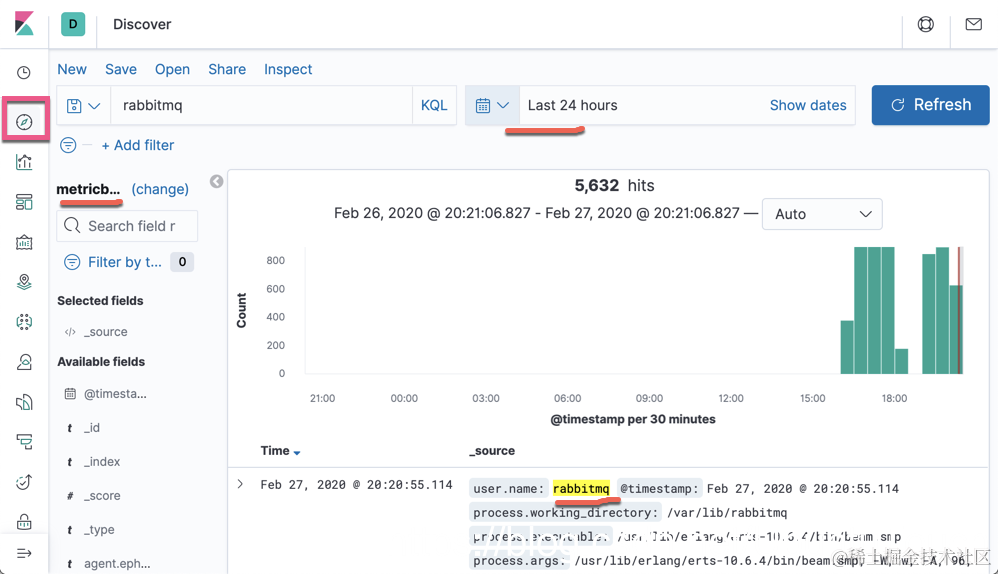
Task: Select the _id field
Action: pyautogui.click(x=92, y=428)
